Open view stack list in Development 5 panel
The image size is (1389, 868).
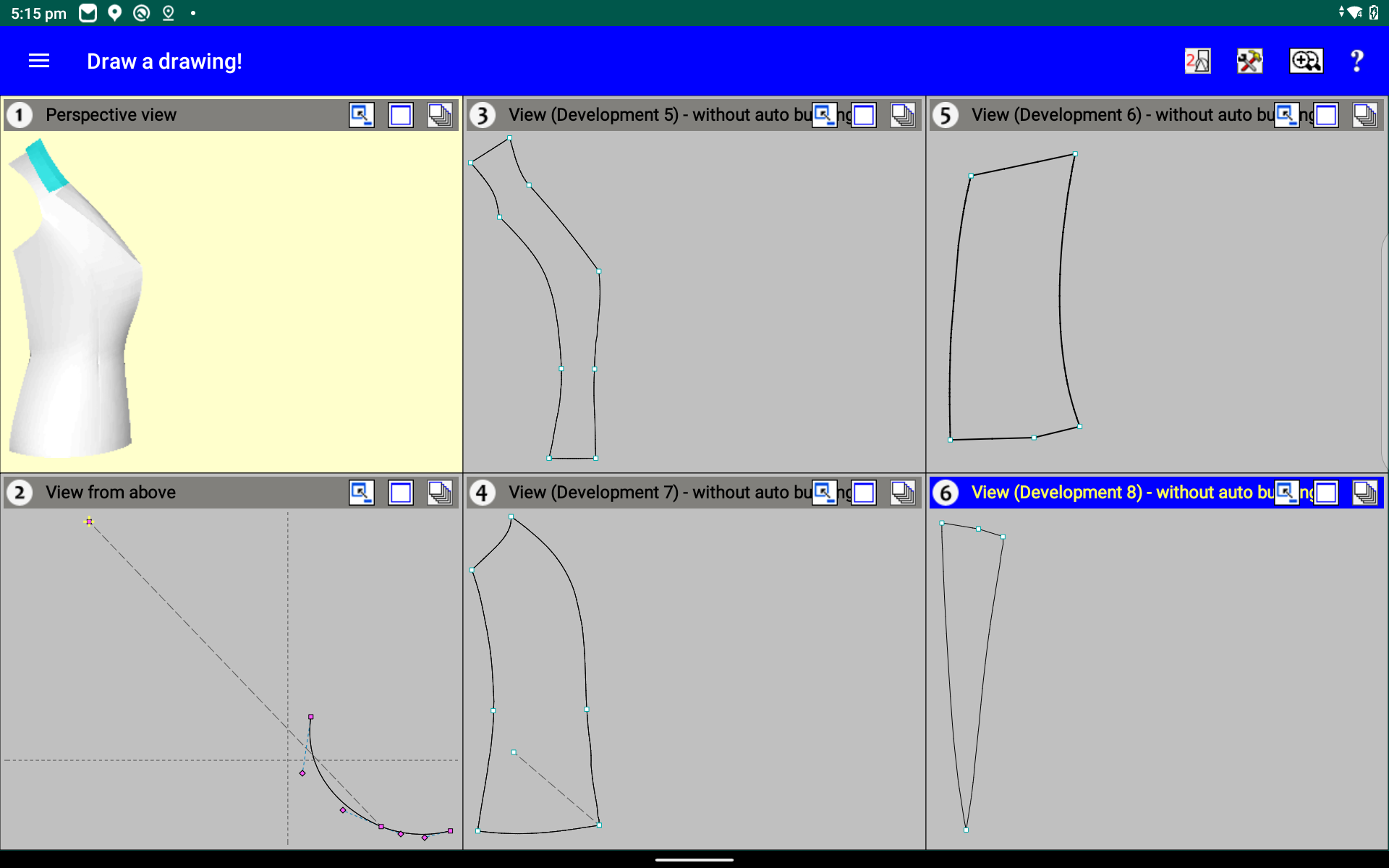[902, 115]
